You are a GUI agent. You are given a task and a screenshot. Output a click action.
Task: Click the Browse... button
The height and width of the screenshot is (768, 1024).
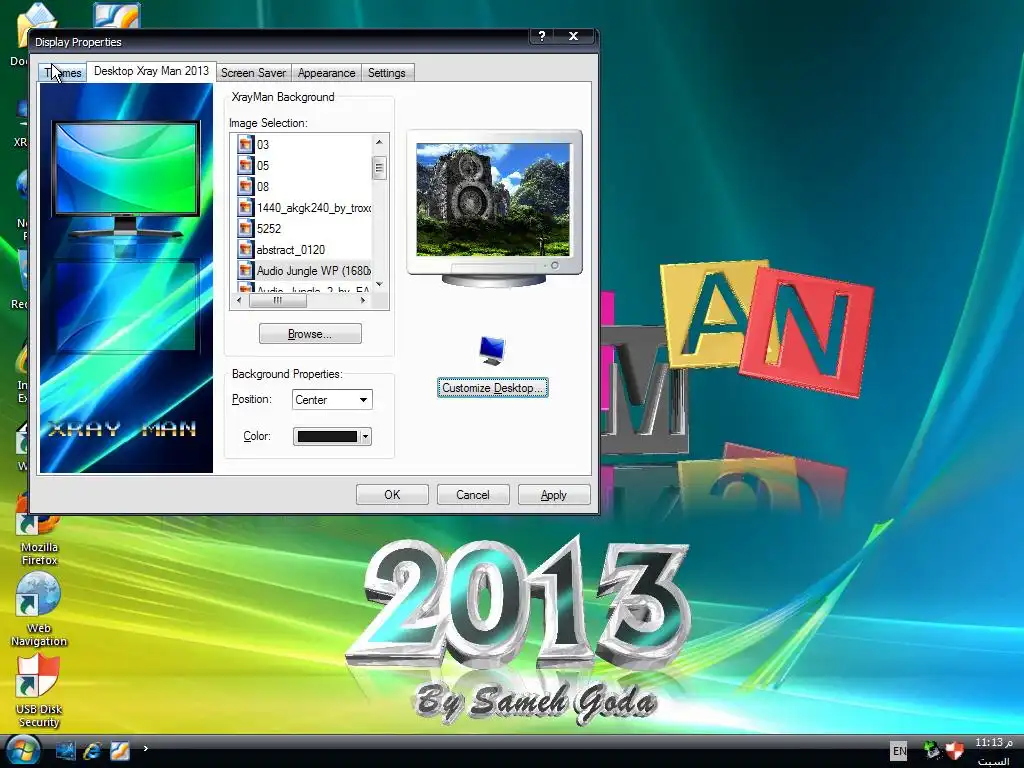(x=310, y=334)
